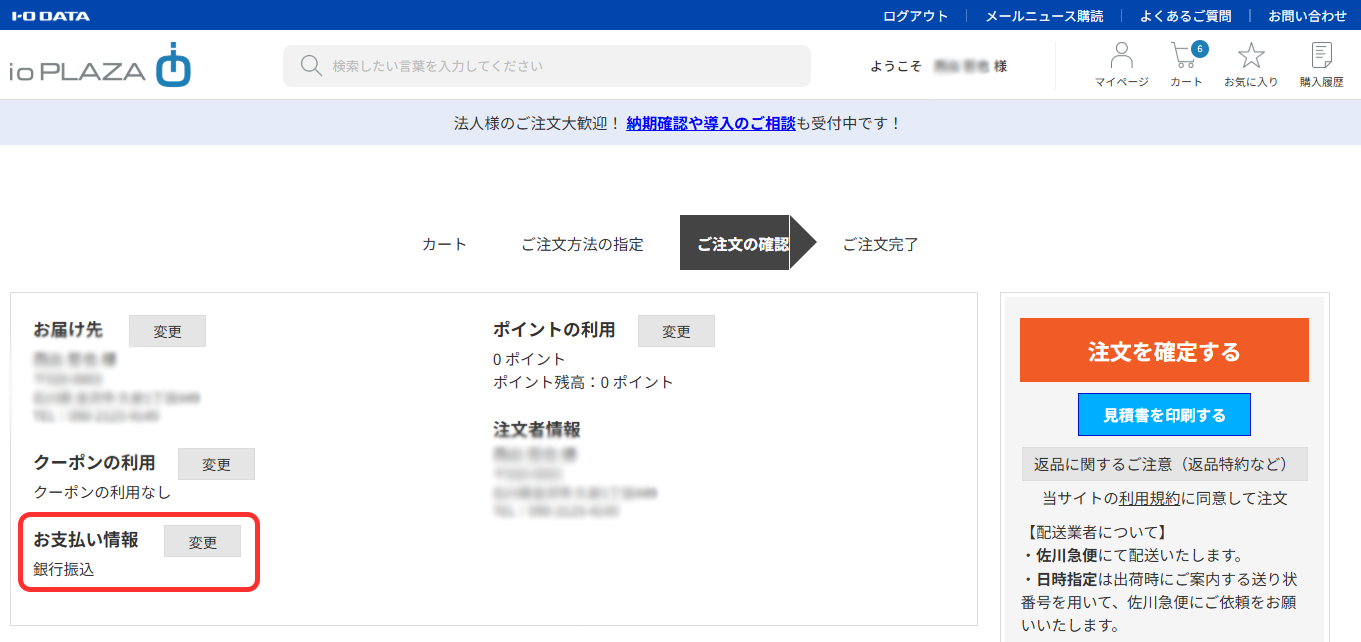Click the search magnifier icon
This screenshot has height=642, width=1361.
[x=311, y=66]
